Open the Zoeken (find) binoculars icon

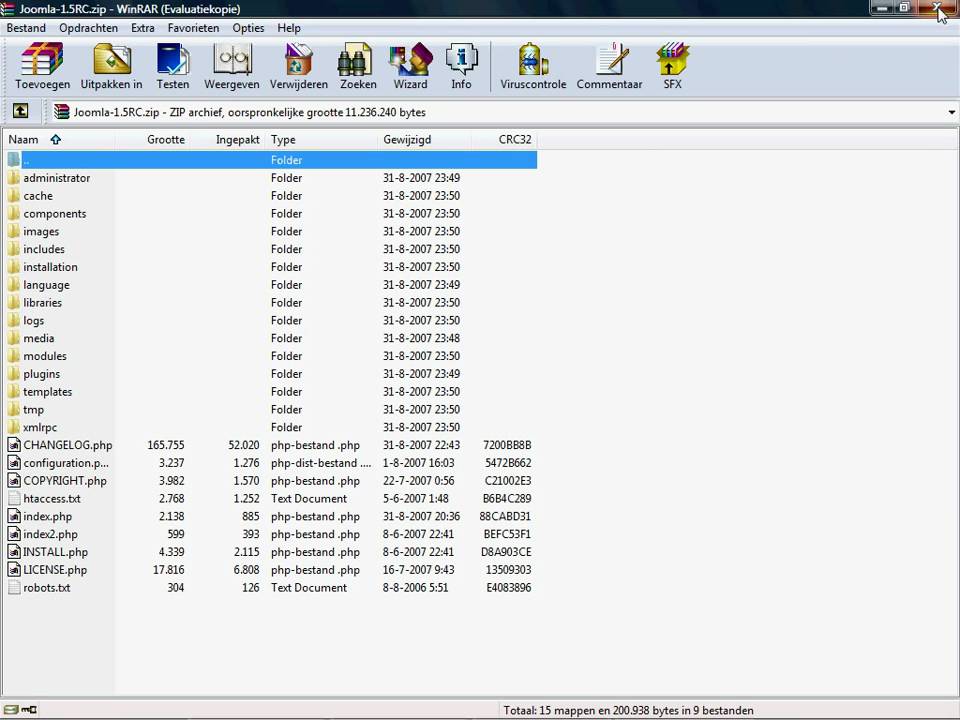click(358, 66)
